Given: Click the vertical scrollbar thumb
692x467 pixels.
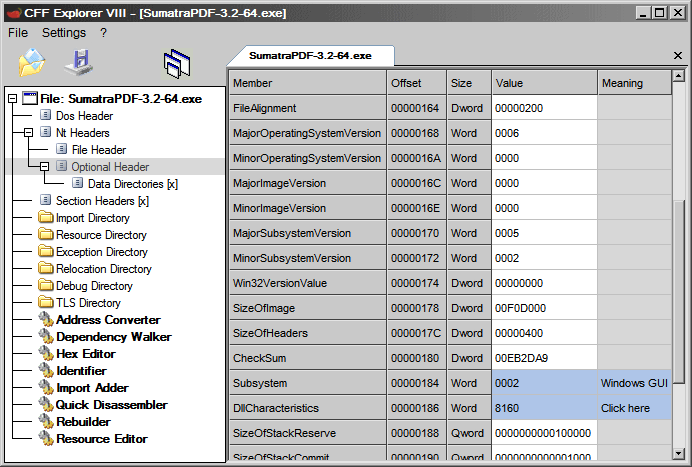Looking at the screenshot, I should [x=679, y=291].
